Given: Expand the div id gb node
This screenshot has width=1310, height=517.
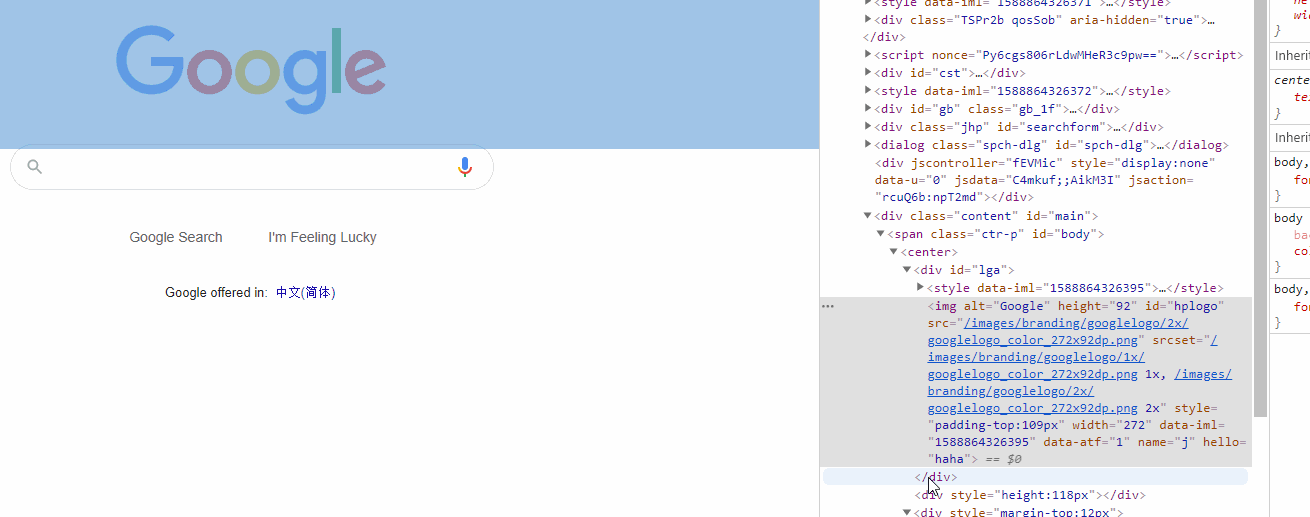Looking at the screenshot, I should click(868, 109).
